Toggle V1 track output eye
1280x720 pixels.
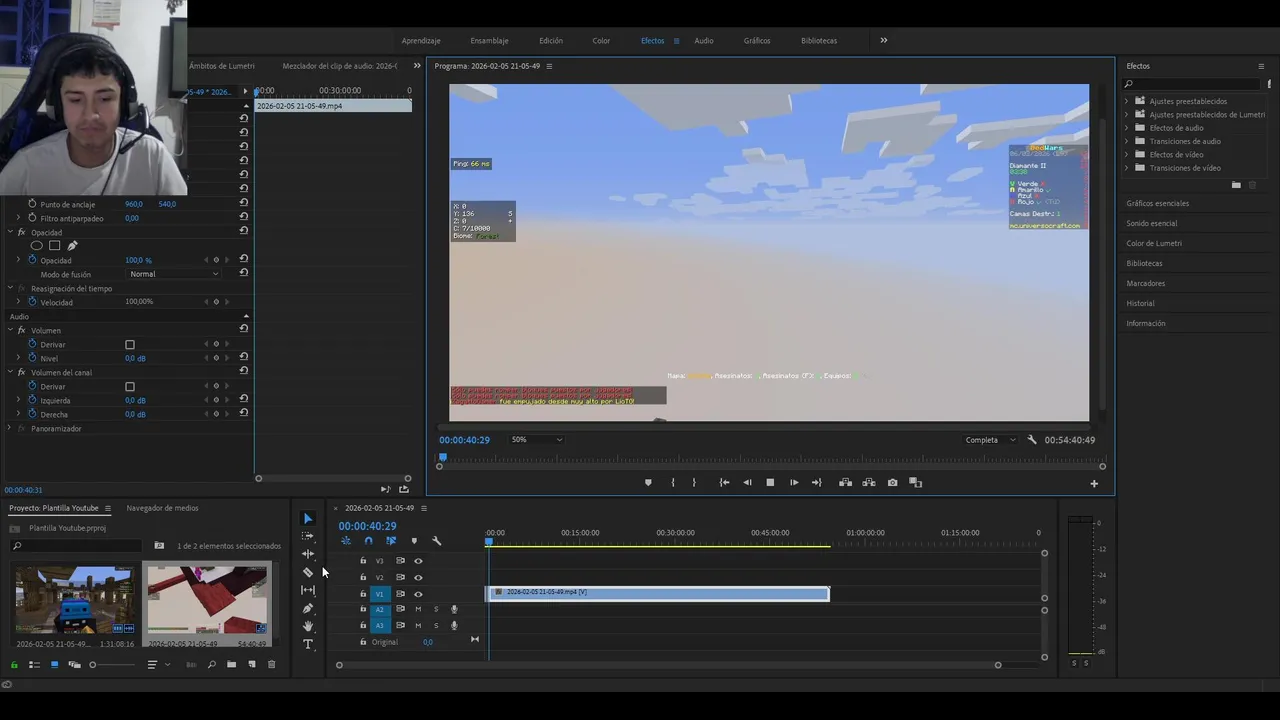(418, 594)
